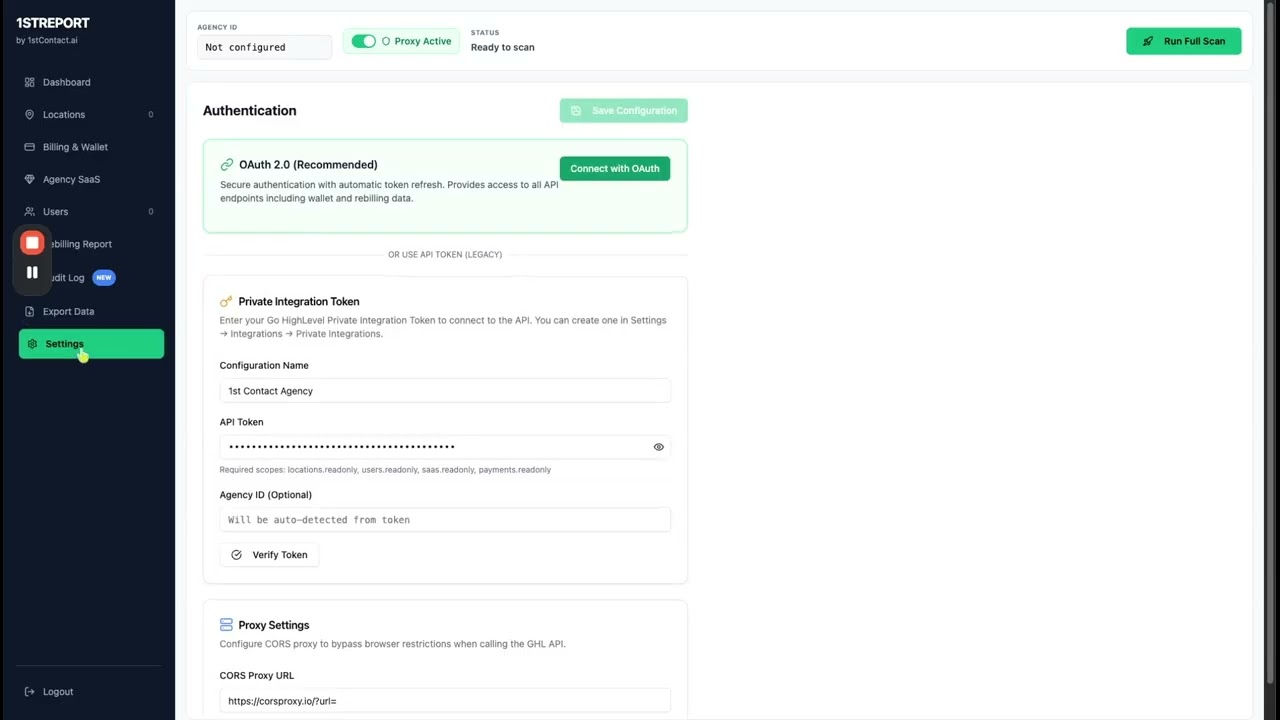Image resolution: width=1280 pixels, height=720 pixels.
Task: Click the OAuth 2.0 link chain icon
Action: pyautogui.click(x=227, y=165)
